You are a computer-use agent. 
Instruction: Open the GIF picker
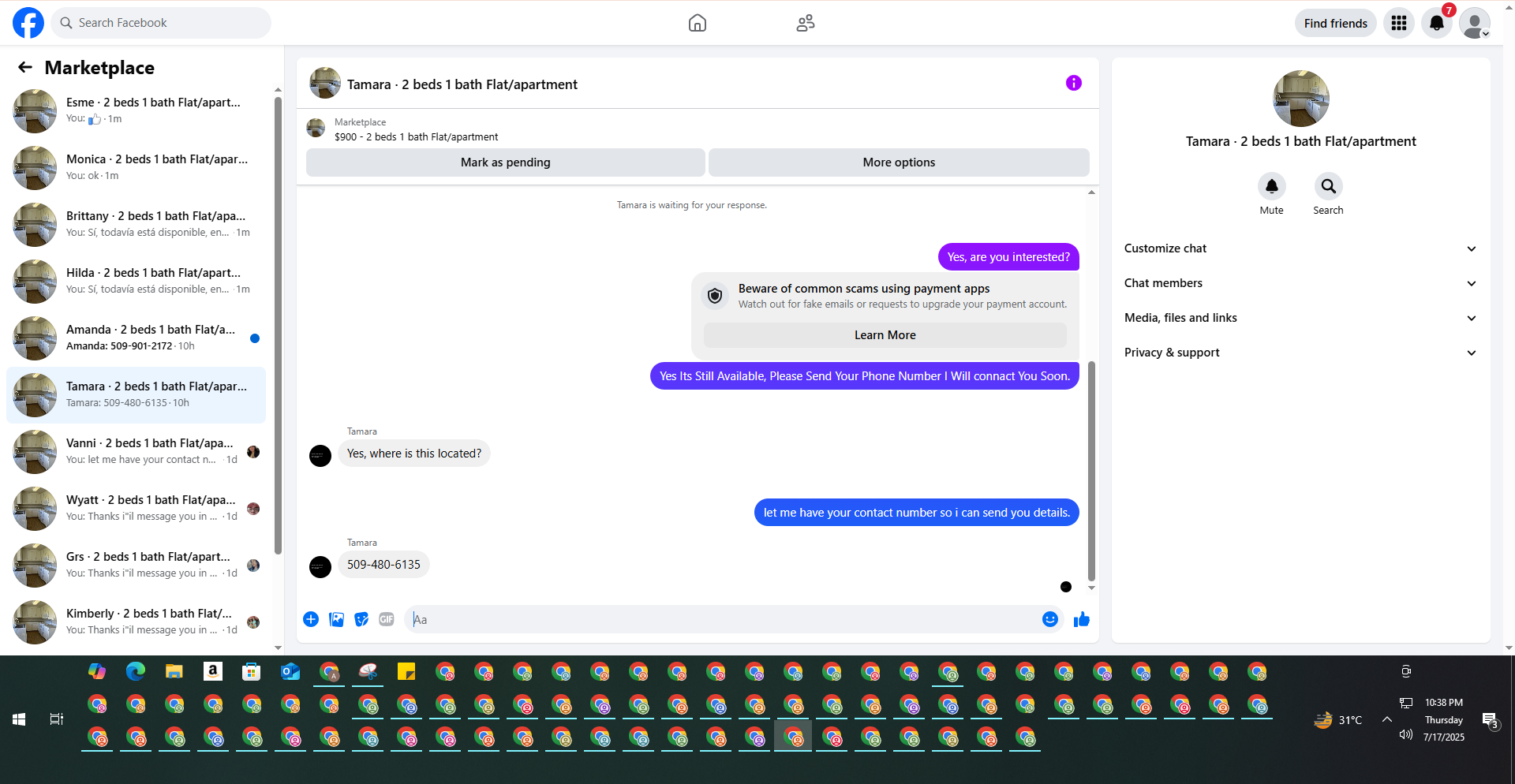click(387, 619)
